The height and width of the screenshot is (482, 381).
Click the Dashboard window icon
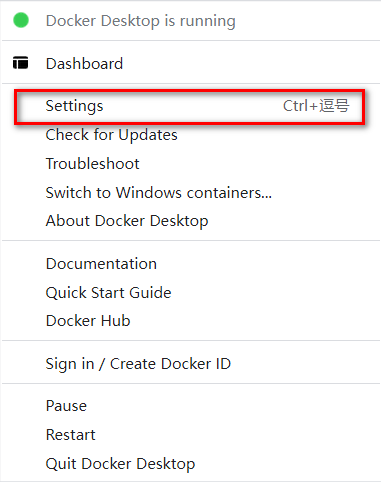pyautogui.click(x=21, y=63)
